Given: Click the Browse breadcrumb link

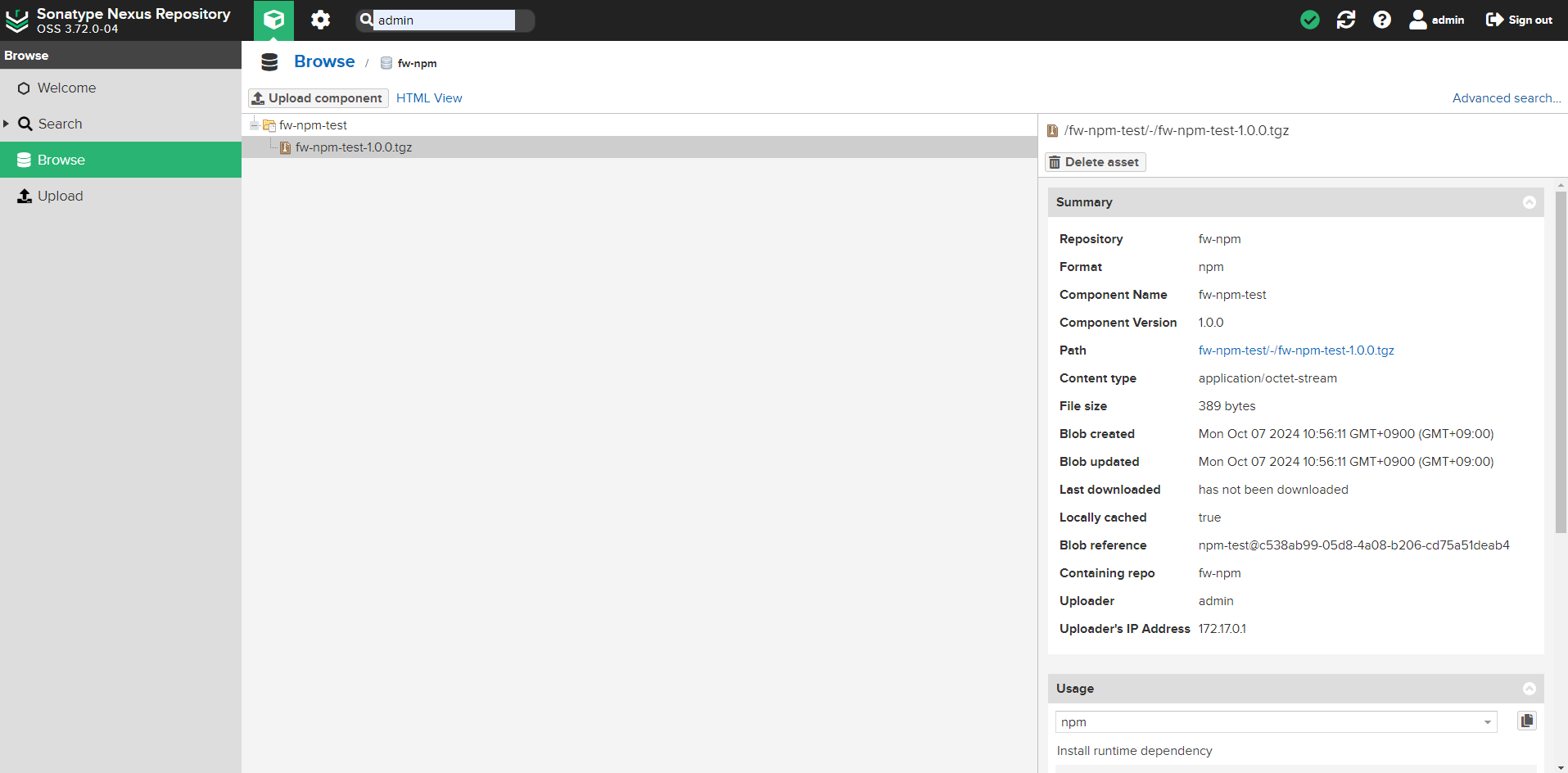Looking at the screenshot, I should click(x=324, y=61).
